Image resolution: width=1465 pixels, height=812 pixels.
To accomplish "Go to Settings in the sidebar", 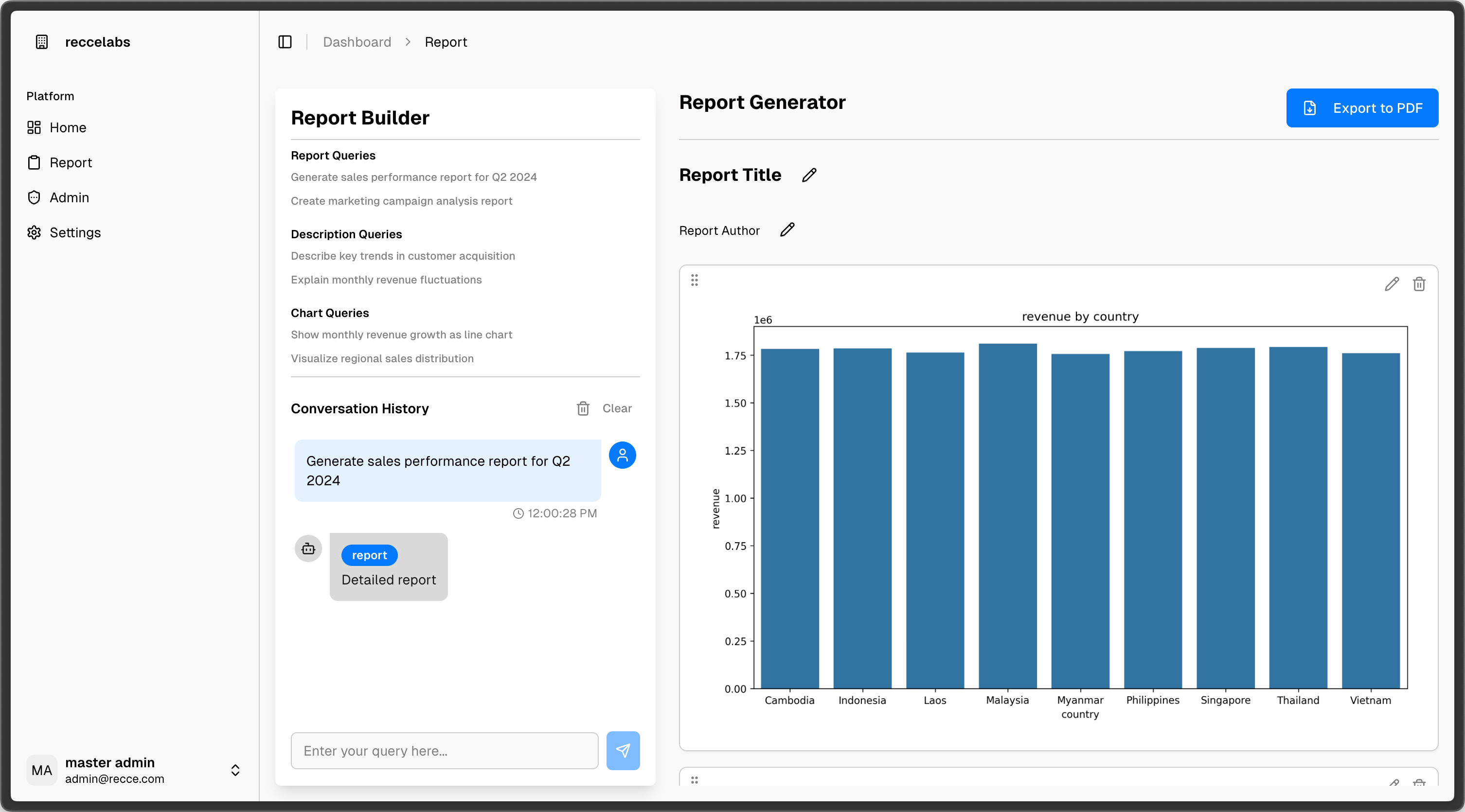I will [x=74, y=232].
